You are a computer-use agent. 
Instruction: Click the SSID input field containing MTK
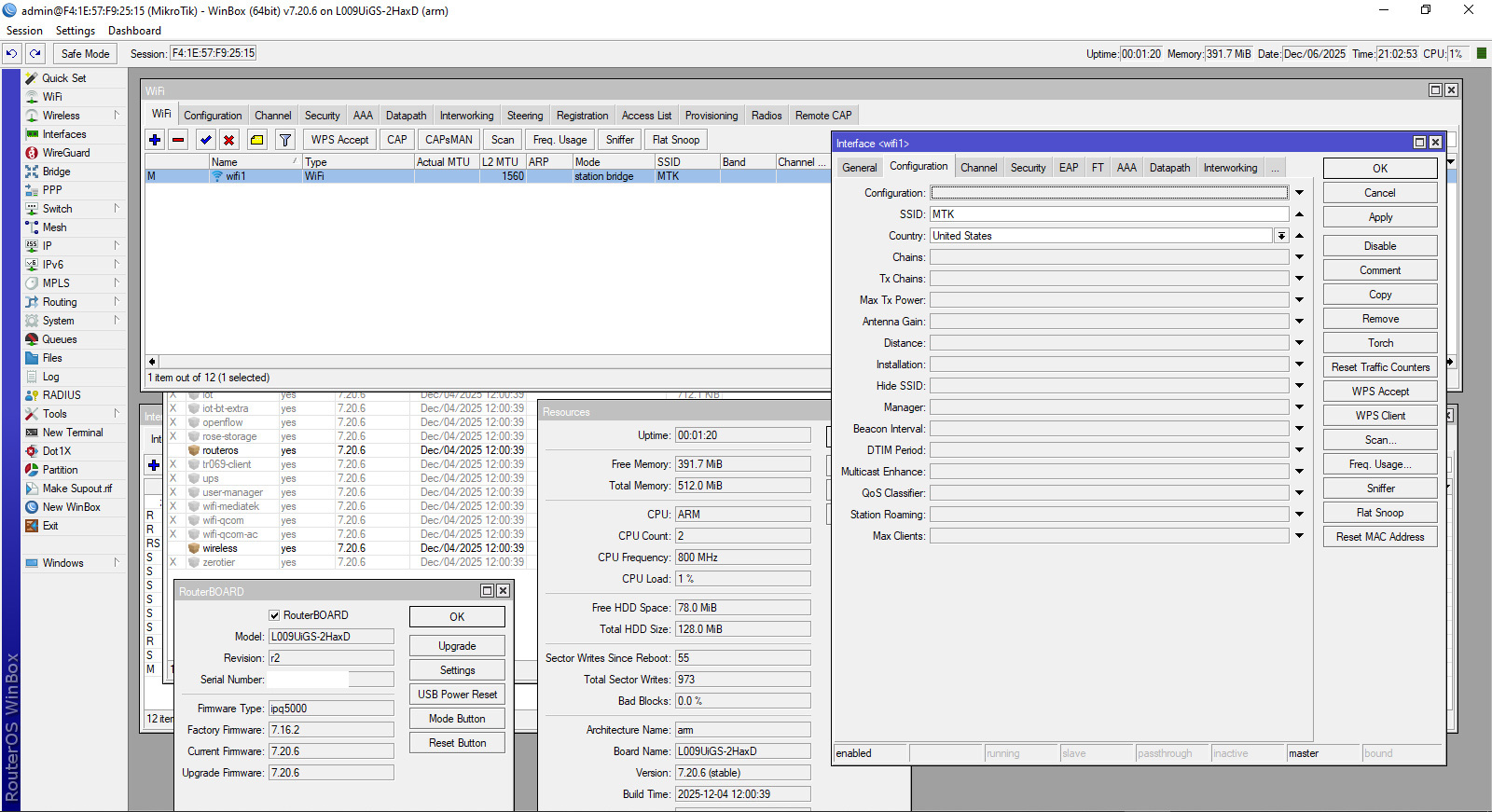tap(1109, 214)
